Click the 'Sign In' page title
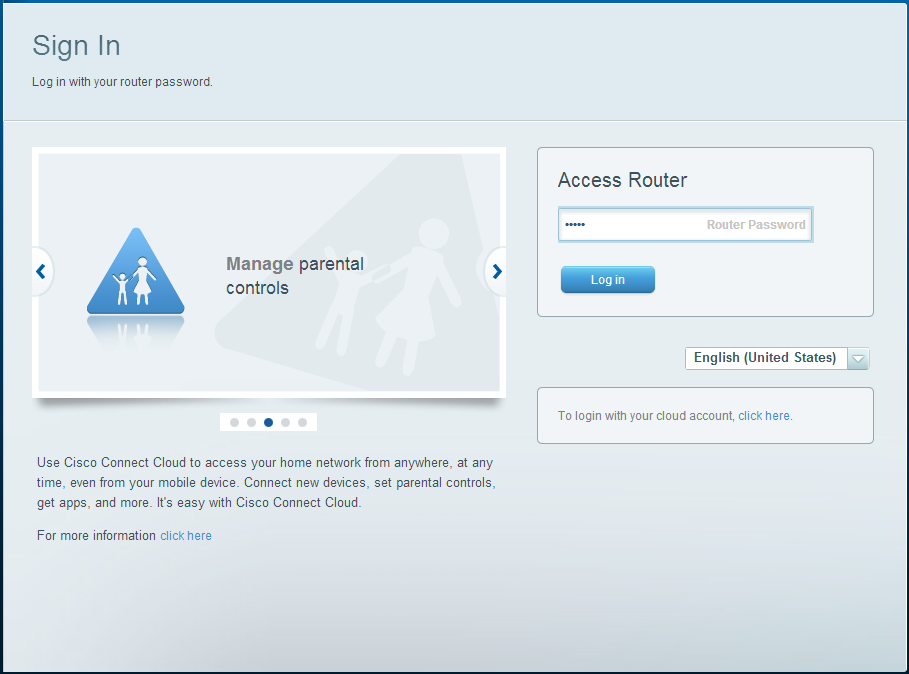 pos(77,46)
